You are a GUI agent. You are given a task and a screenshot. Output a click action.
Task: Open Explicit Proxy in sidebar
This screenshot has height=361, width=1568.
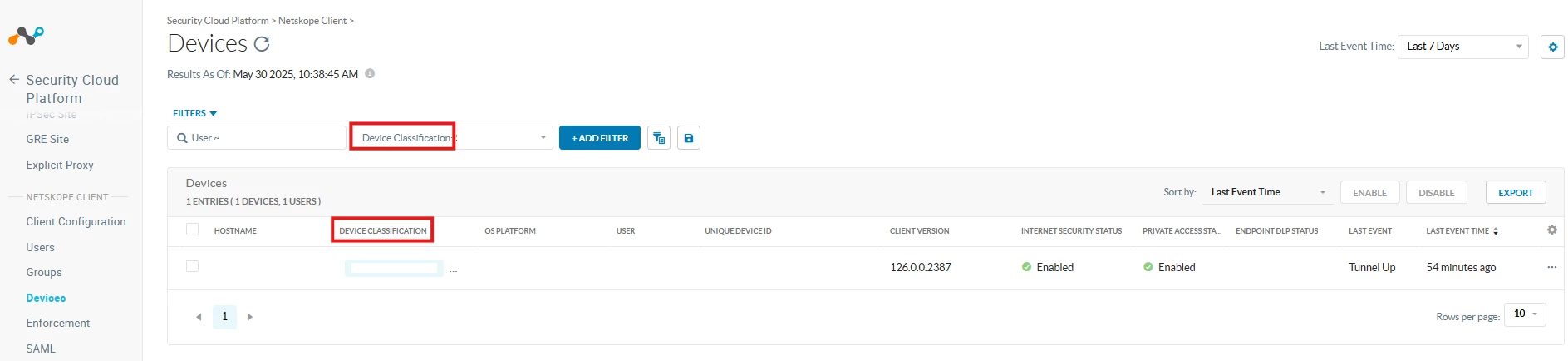(x=60, y=165)
